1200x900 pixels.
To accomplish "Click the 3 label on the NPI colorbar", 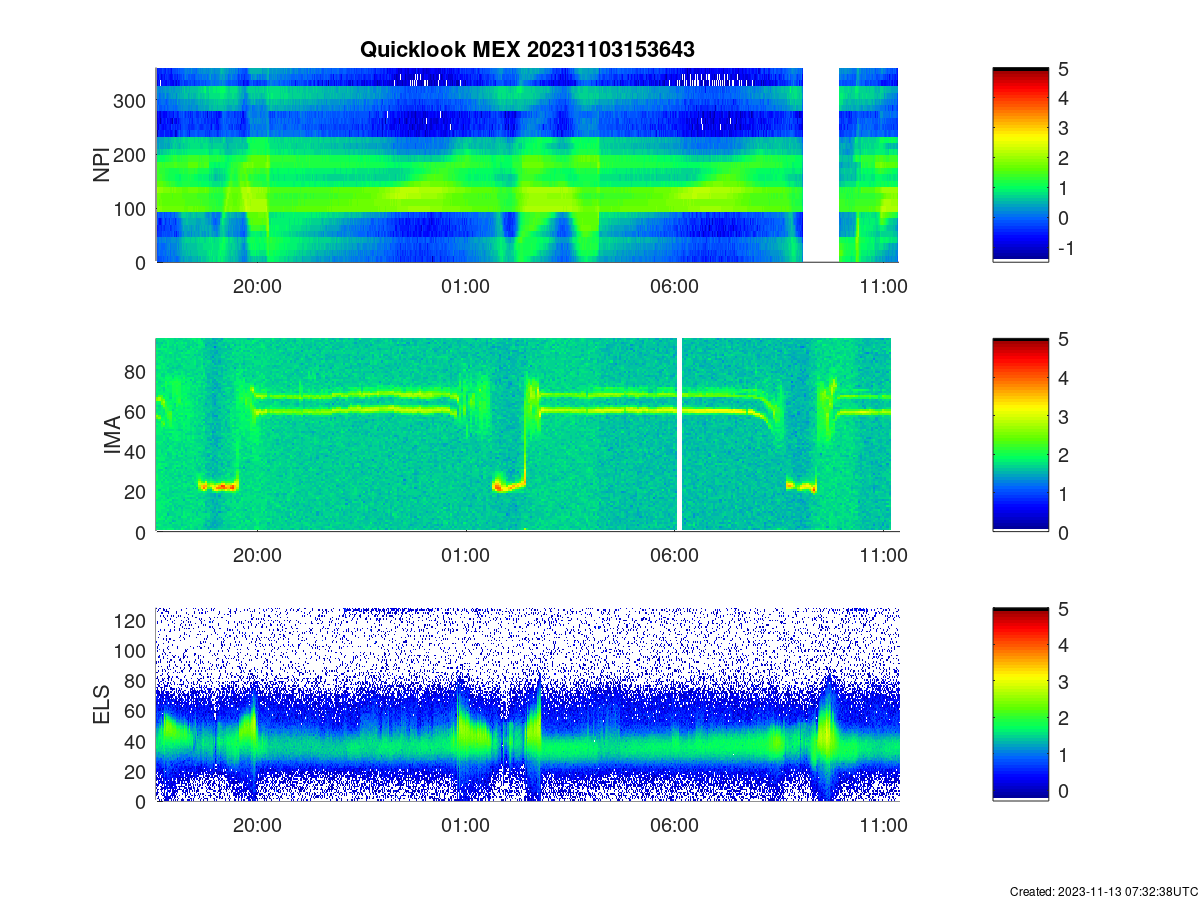I will click(1063, 128).
